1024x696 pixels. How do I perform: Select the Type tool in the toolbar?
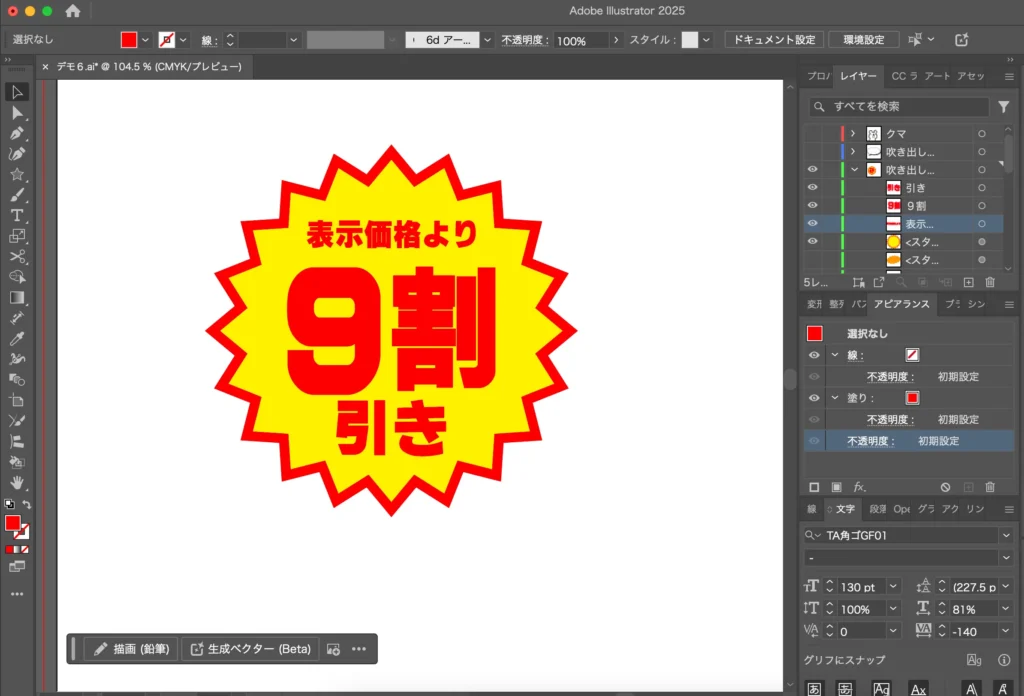(x=17, y=215)
